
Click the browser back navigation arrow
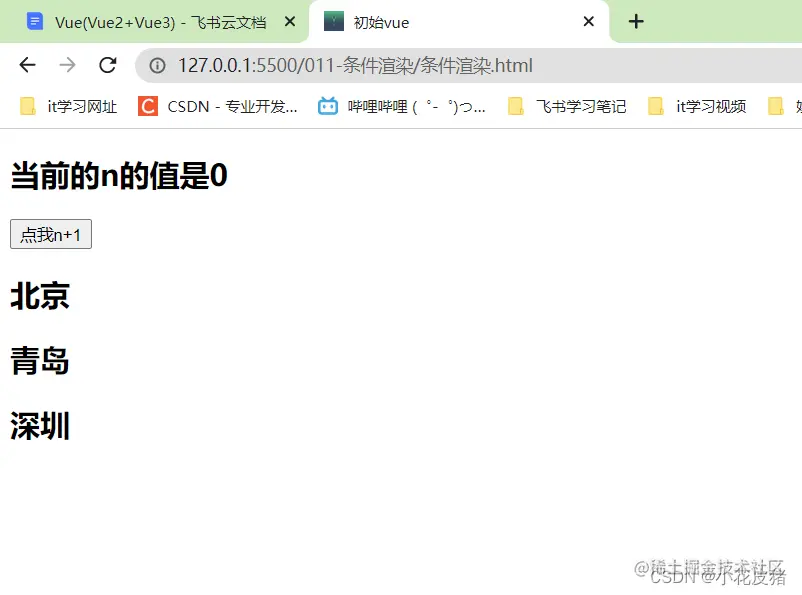pos(27,64)
